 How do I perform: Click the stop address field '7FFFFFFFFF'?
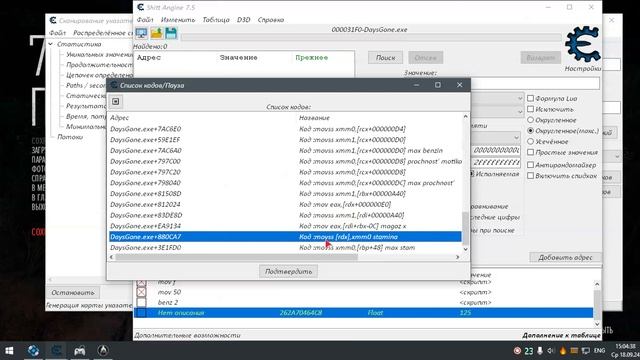click(x=496, y=162)
